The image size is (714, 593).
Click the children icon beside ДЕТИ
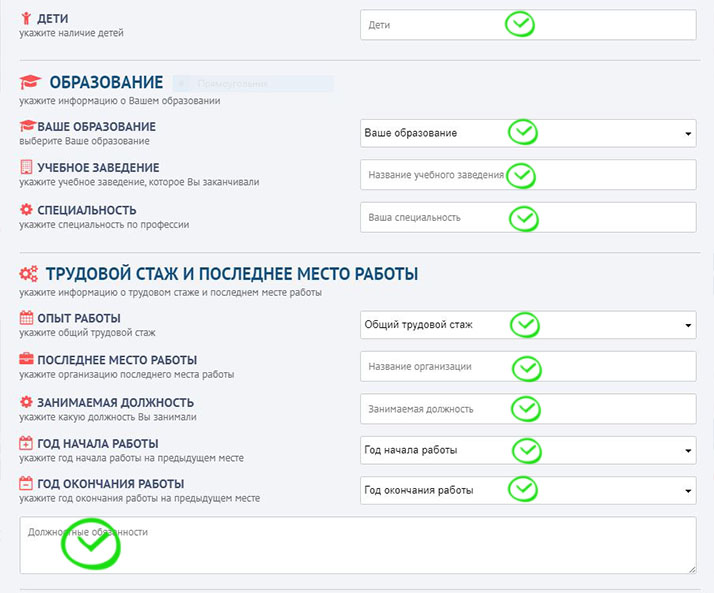[x=26, y=19]
